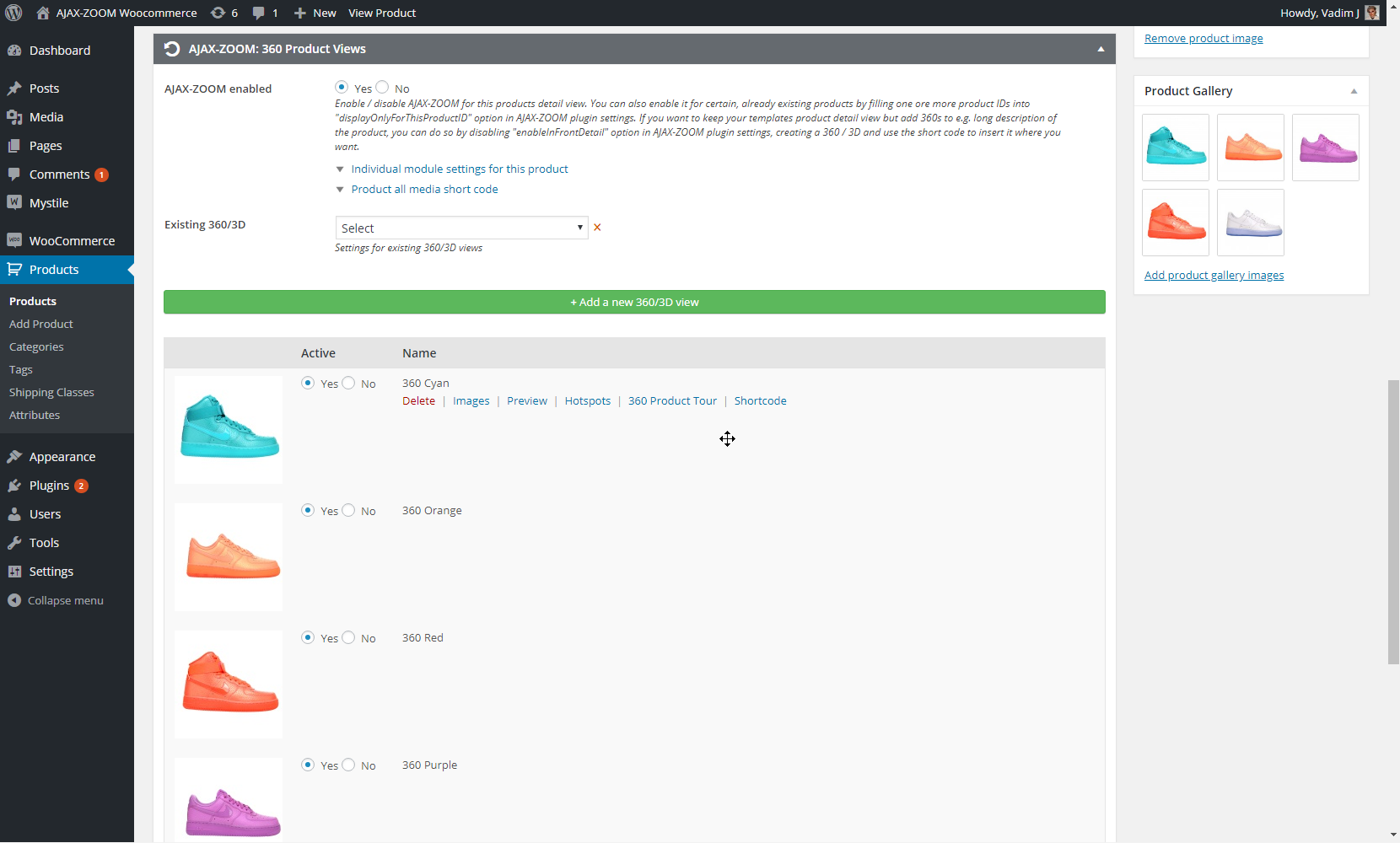The width and height of the screenshot is (1400, 843).
Task: Click the Settings icon in sidebar
Action: [x=14, y=572]
